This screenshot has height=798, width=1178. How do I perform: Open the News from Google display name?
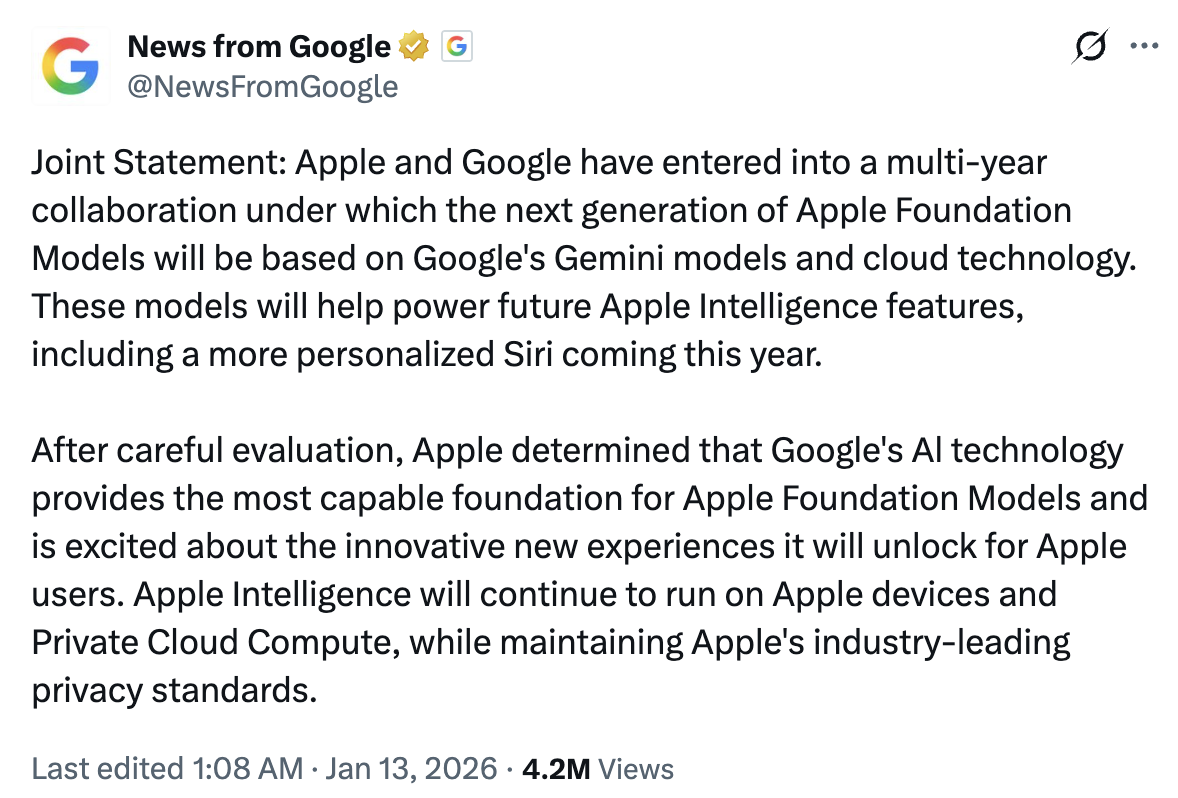click(x=258, y=46)
